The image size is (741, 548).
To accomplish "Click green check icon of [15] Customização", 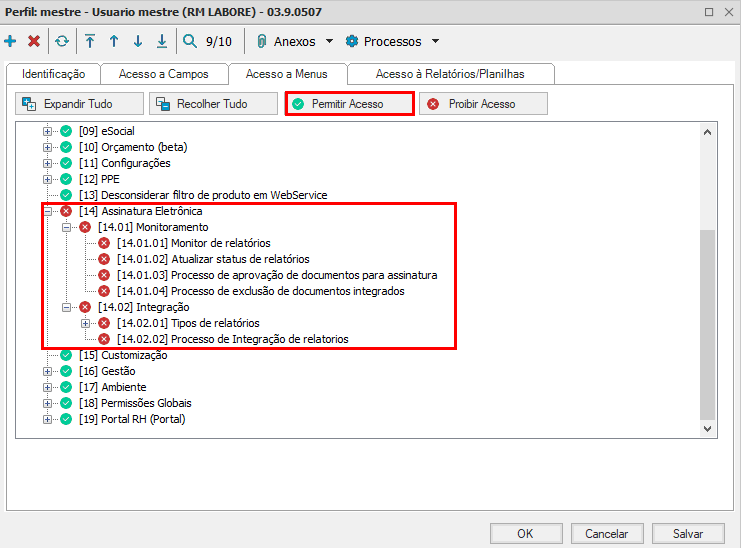I will point(66,355).
